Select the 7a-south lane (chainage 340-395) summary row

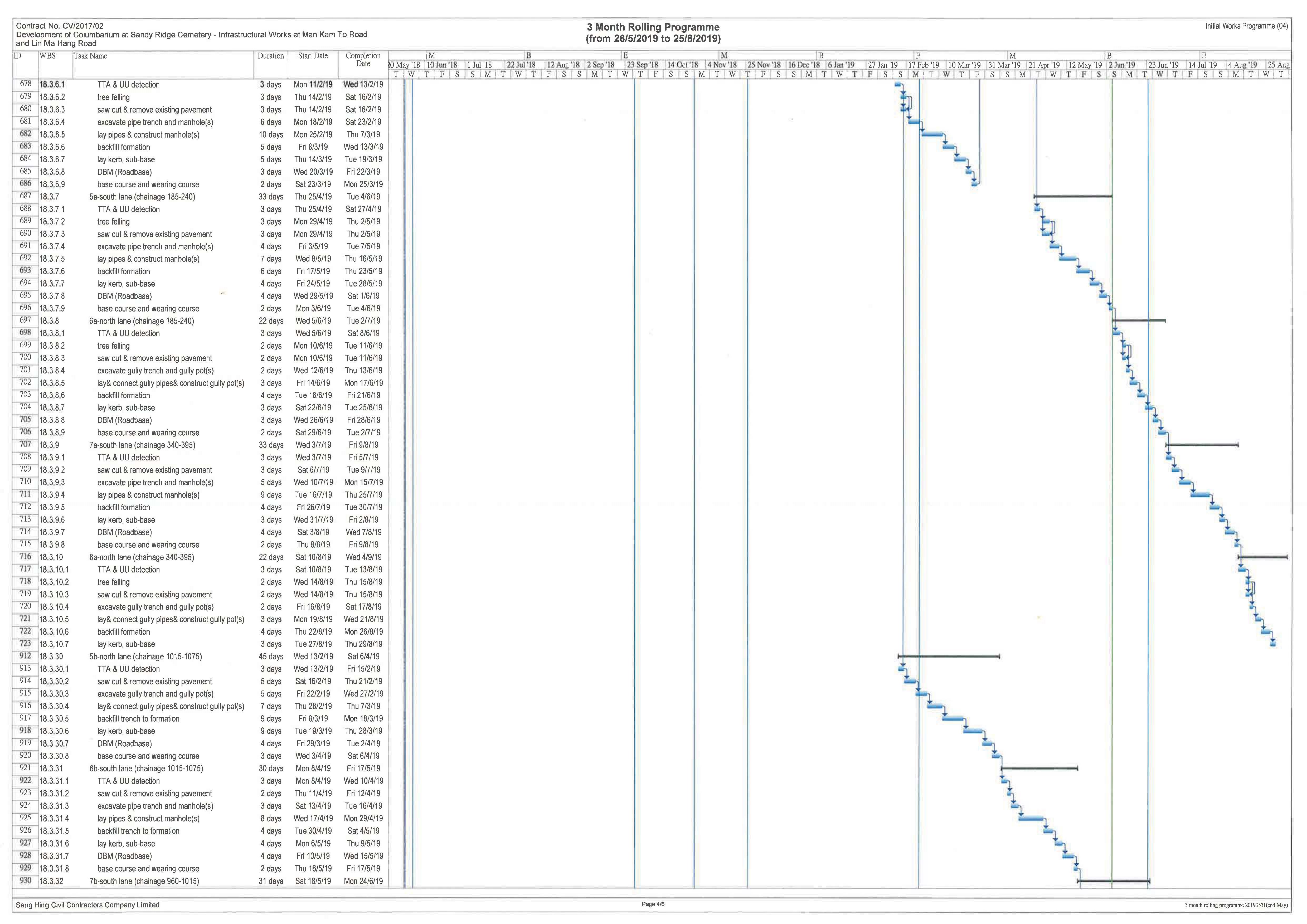coord(142,445)
